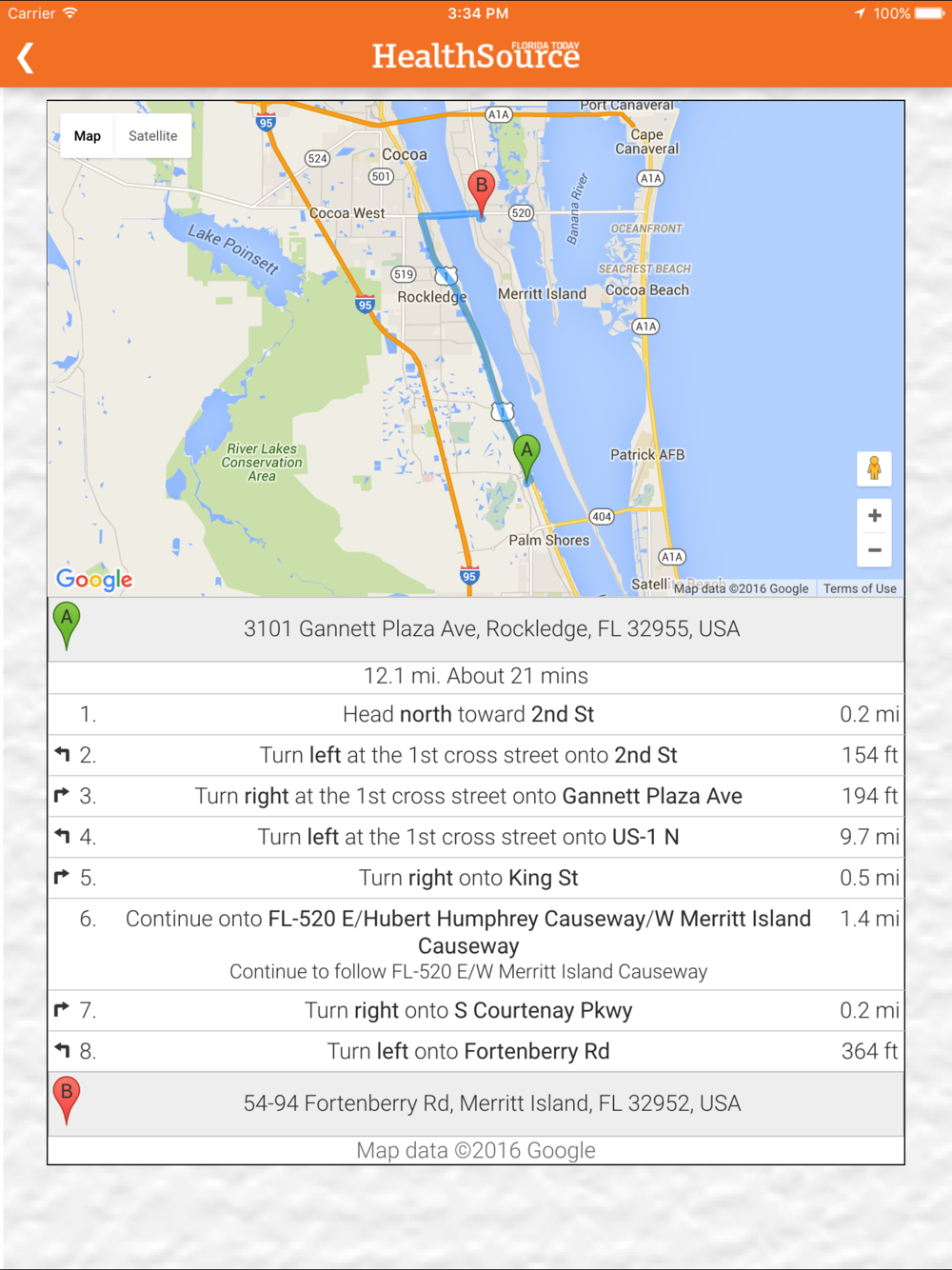Select the Map view tab
The height and width of the screenshot is (1270, 952).
point(88,136)
